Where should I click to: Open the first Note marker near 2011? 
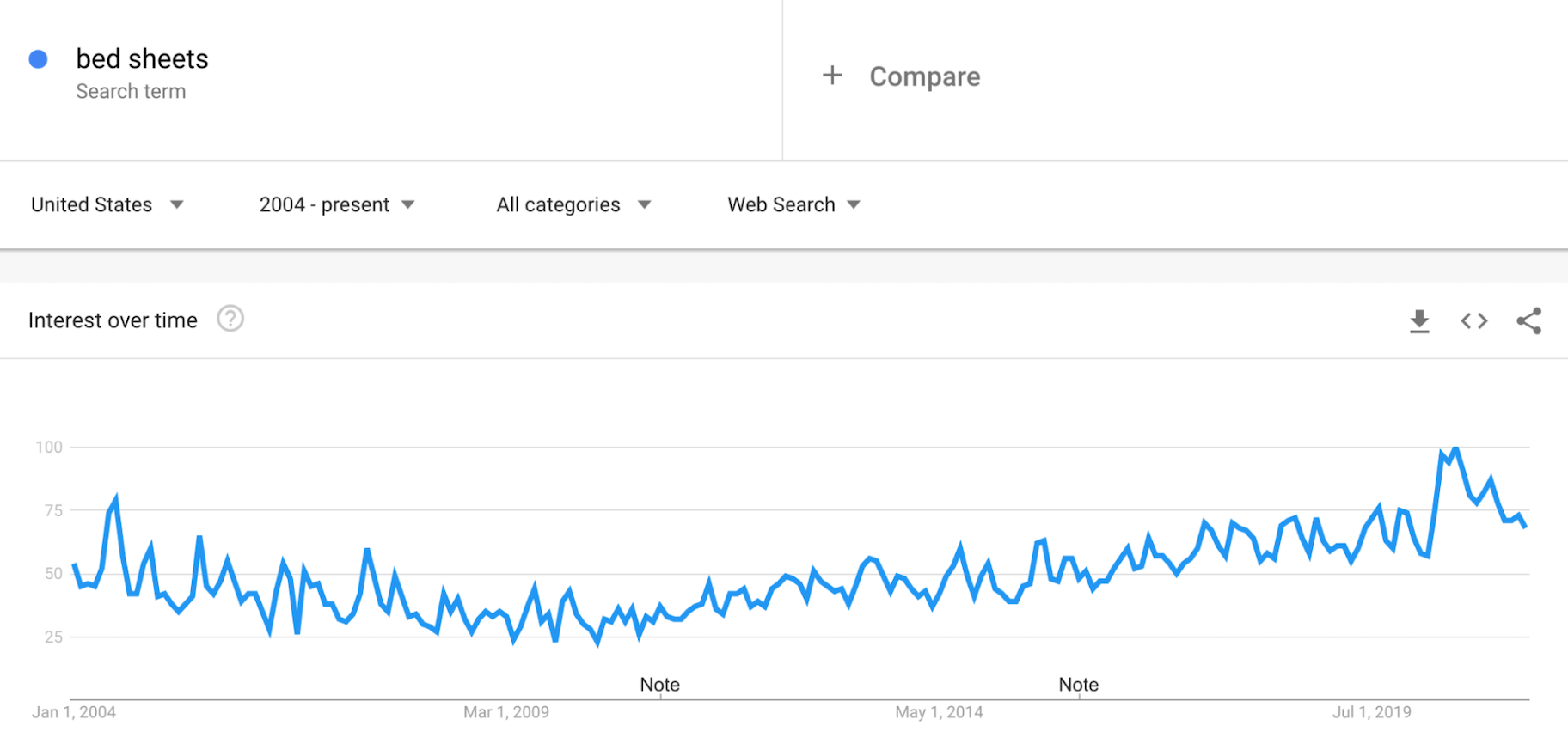(x=659, y=685)
